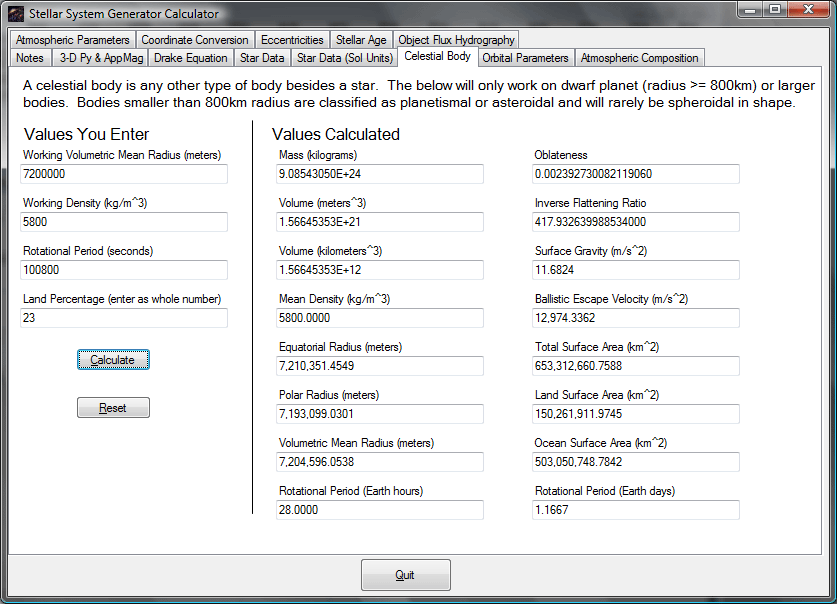
Task: Click the Oblateness result field
Action: click(x=636, y=174)
